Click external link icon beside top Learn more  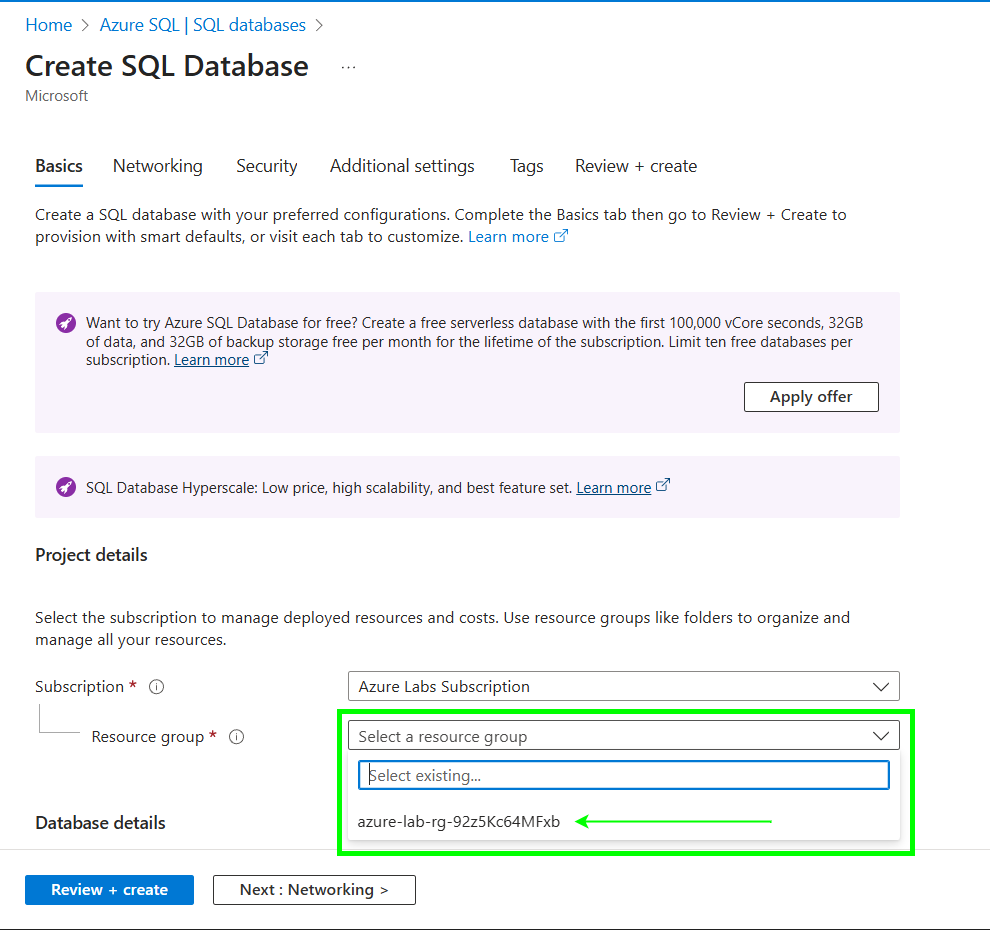click(561, 237)
